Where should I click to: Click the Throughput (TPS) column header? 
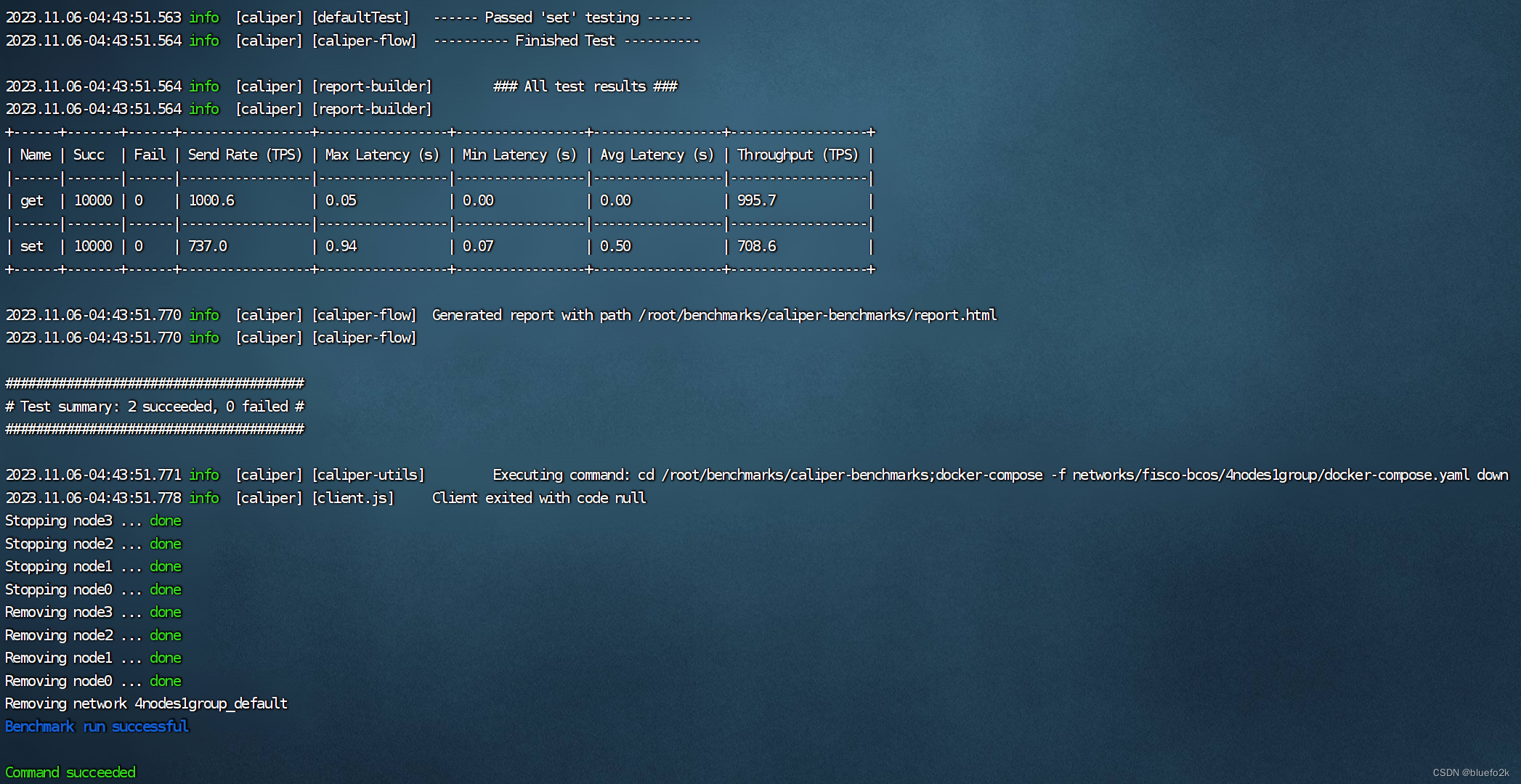click(798, 155)
